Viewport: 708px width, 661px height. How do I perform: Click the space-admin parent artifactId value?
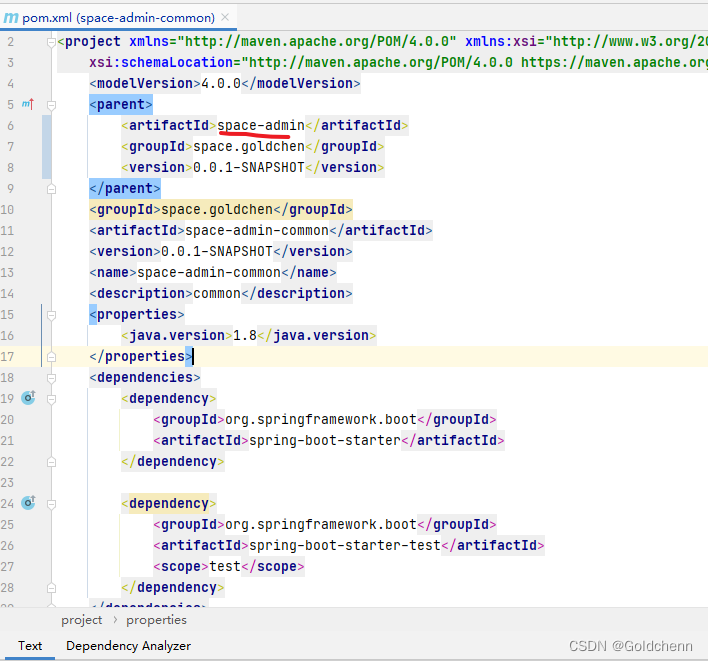(x=261, y=125)
